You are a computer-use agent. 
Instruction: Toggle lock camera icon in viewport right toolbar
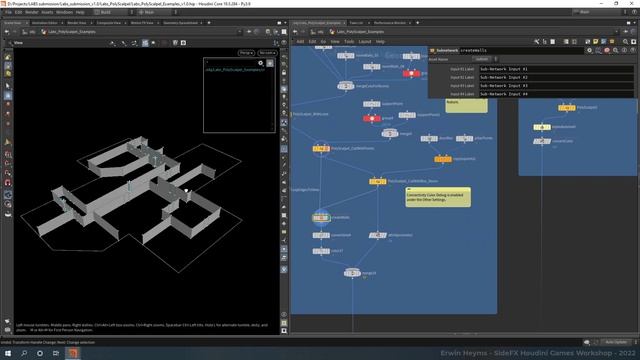click(x=284, y=72)
